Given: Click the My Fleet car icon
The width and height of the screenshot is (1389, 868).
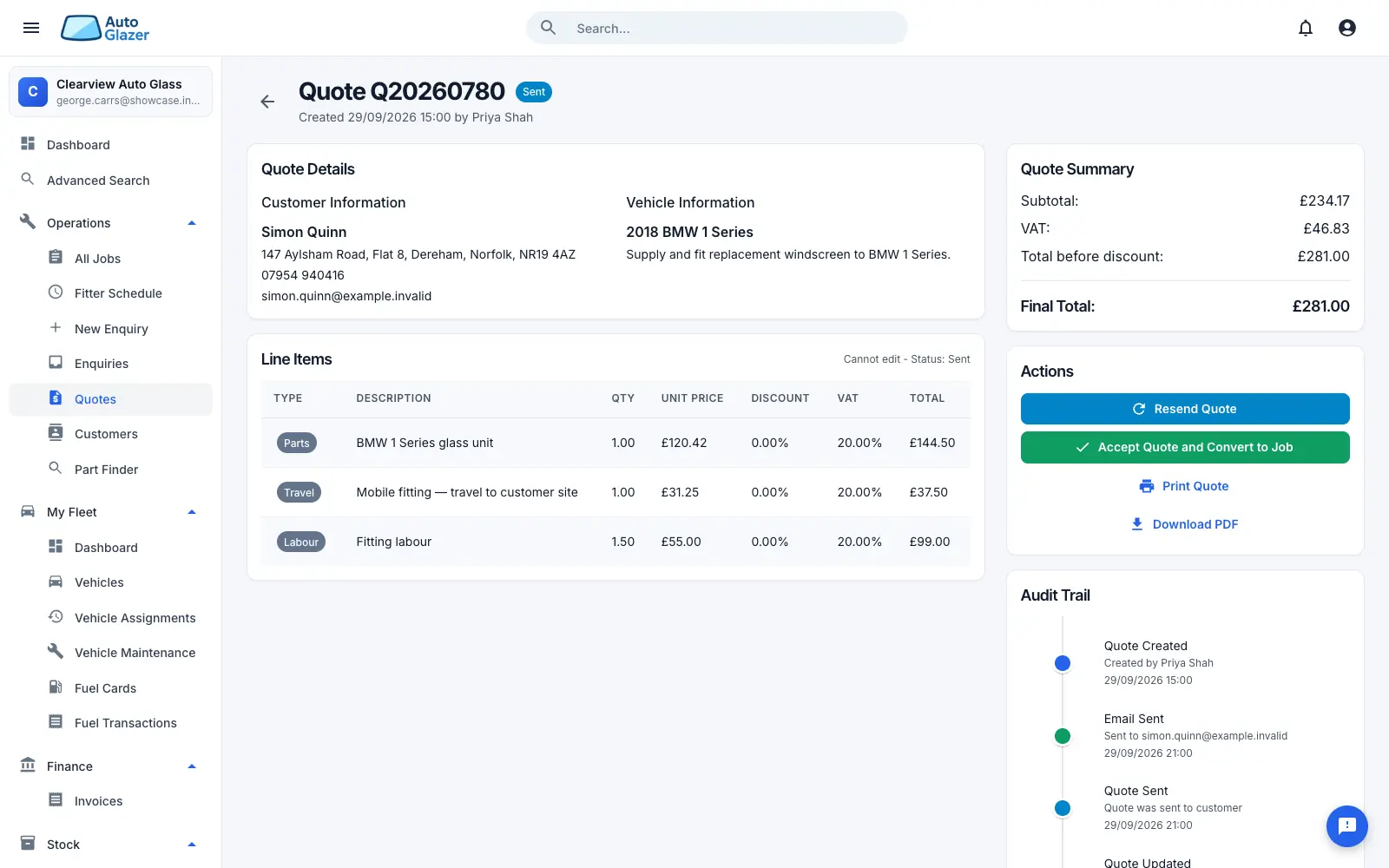Looking at the screenshot, I should 28,511.
